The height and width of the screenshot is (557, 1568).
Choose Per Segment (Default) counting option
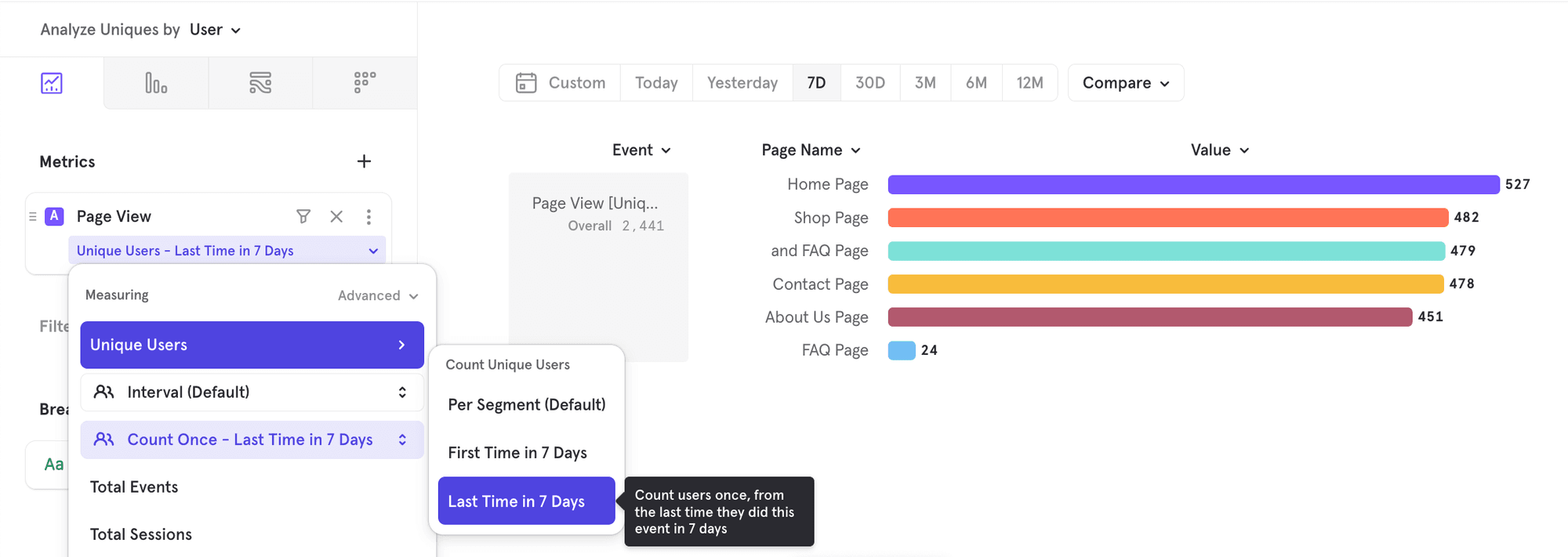(526, 405)
